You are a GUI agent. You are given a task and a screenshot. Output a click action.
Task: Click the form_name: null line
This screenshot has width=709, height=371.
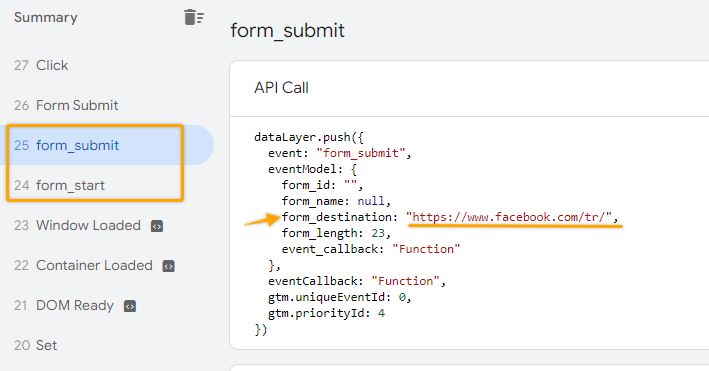[x=336, y=201]
